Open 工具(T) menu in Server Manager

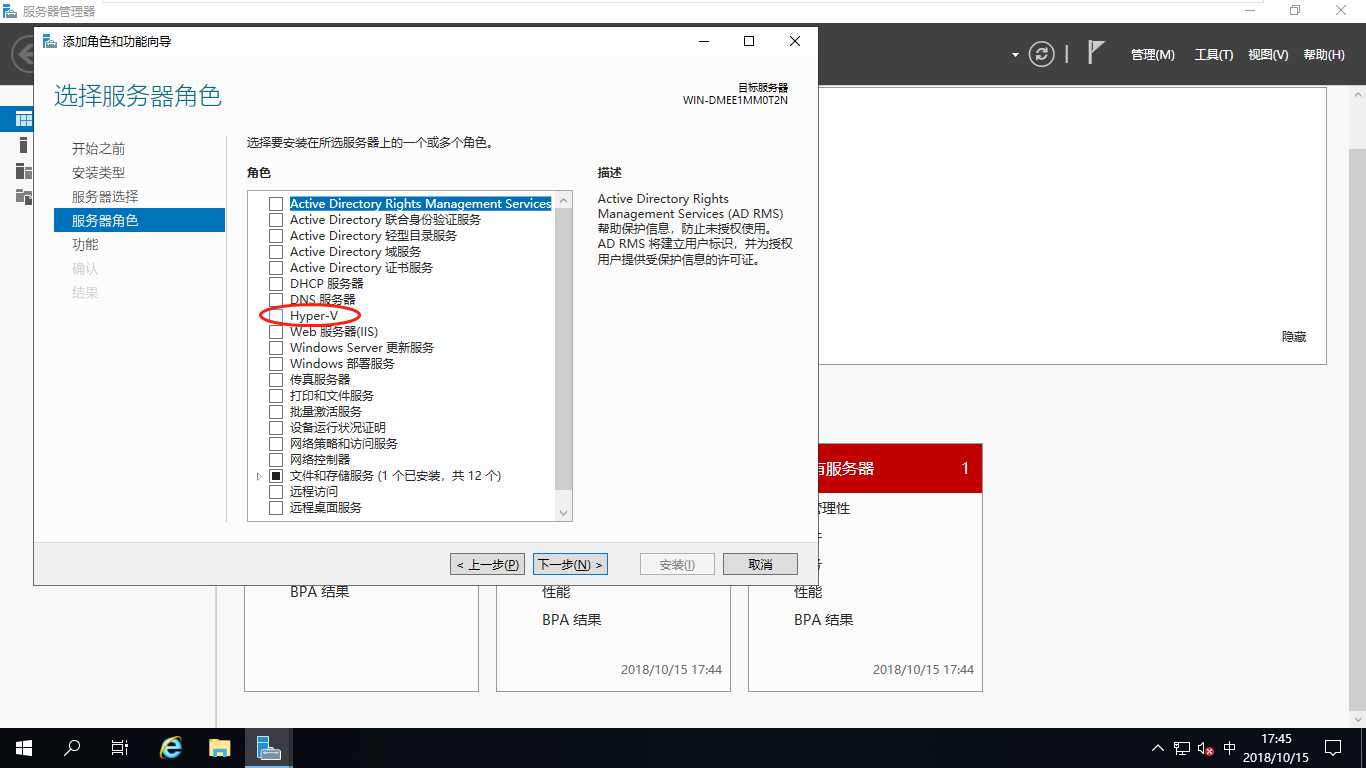coord(1213,55)
